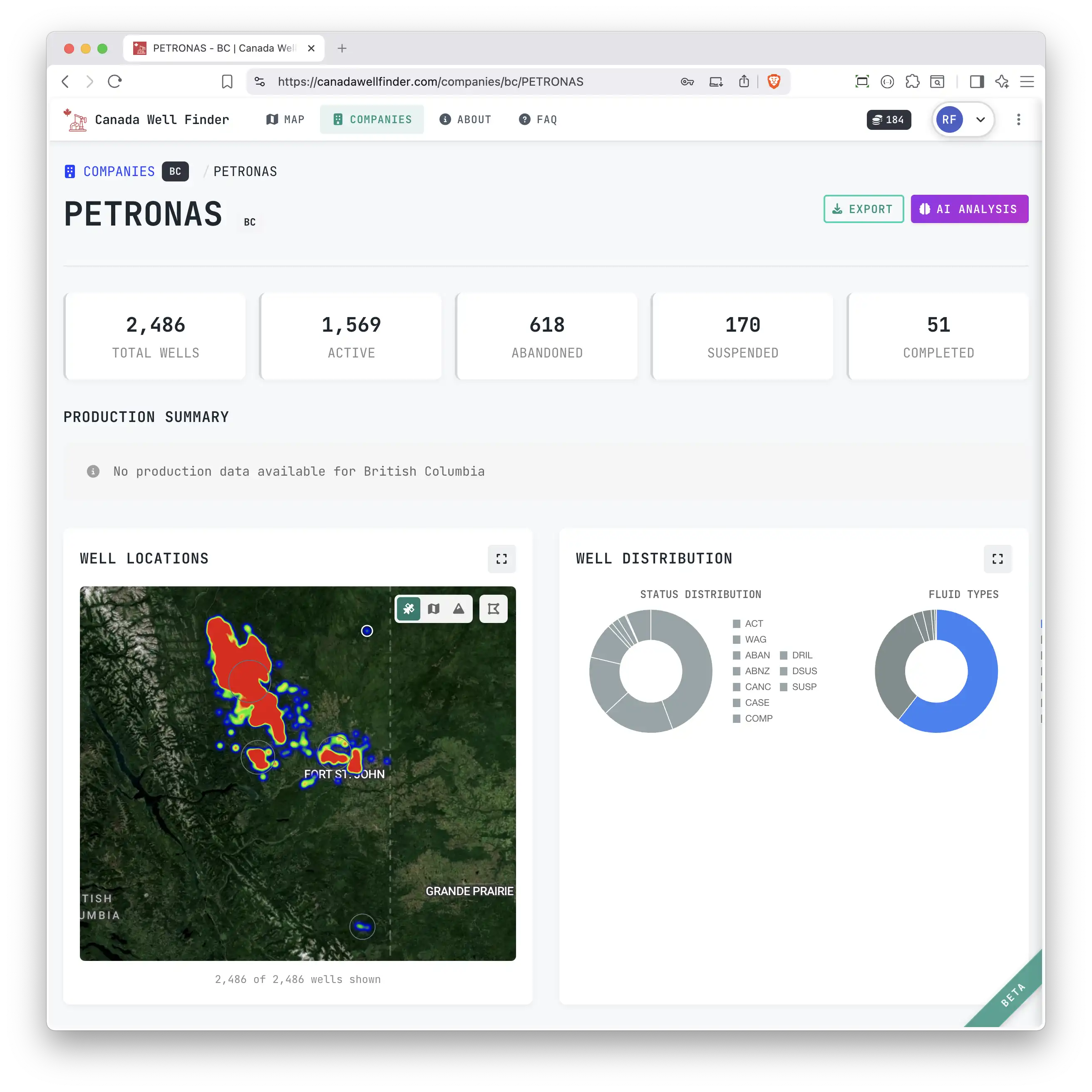Toggle the browser sidebar panel
The image size is (1092, 1092).
point(977,82)
